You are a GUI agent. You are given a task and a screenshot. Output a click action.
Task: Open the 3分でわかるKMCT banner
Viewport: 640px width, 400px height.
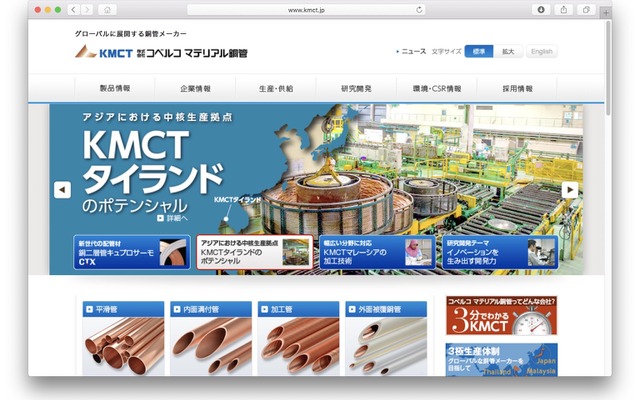[502, 316]
